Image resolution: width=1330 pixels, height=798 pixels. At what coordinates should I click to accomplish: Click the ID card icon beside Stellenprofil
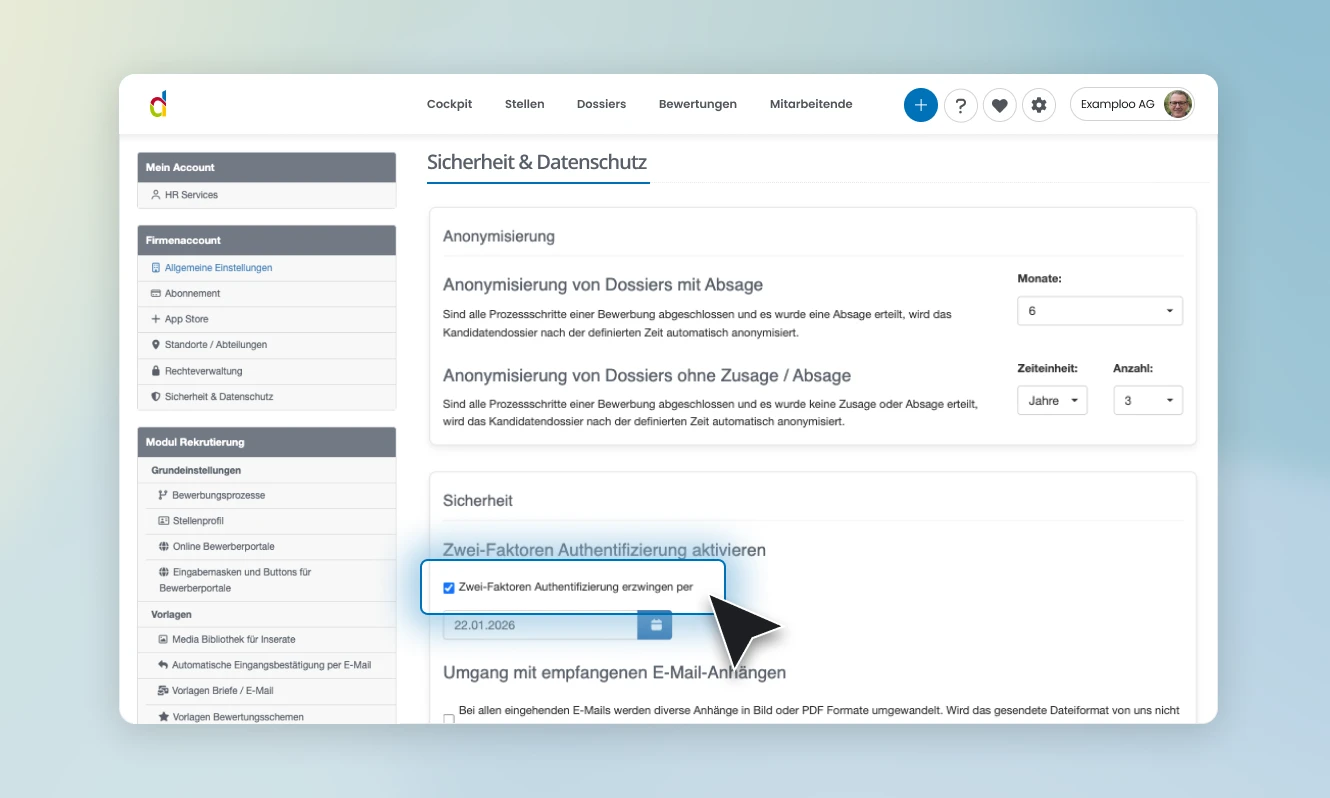[x=163, y=521]
